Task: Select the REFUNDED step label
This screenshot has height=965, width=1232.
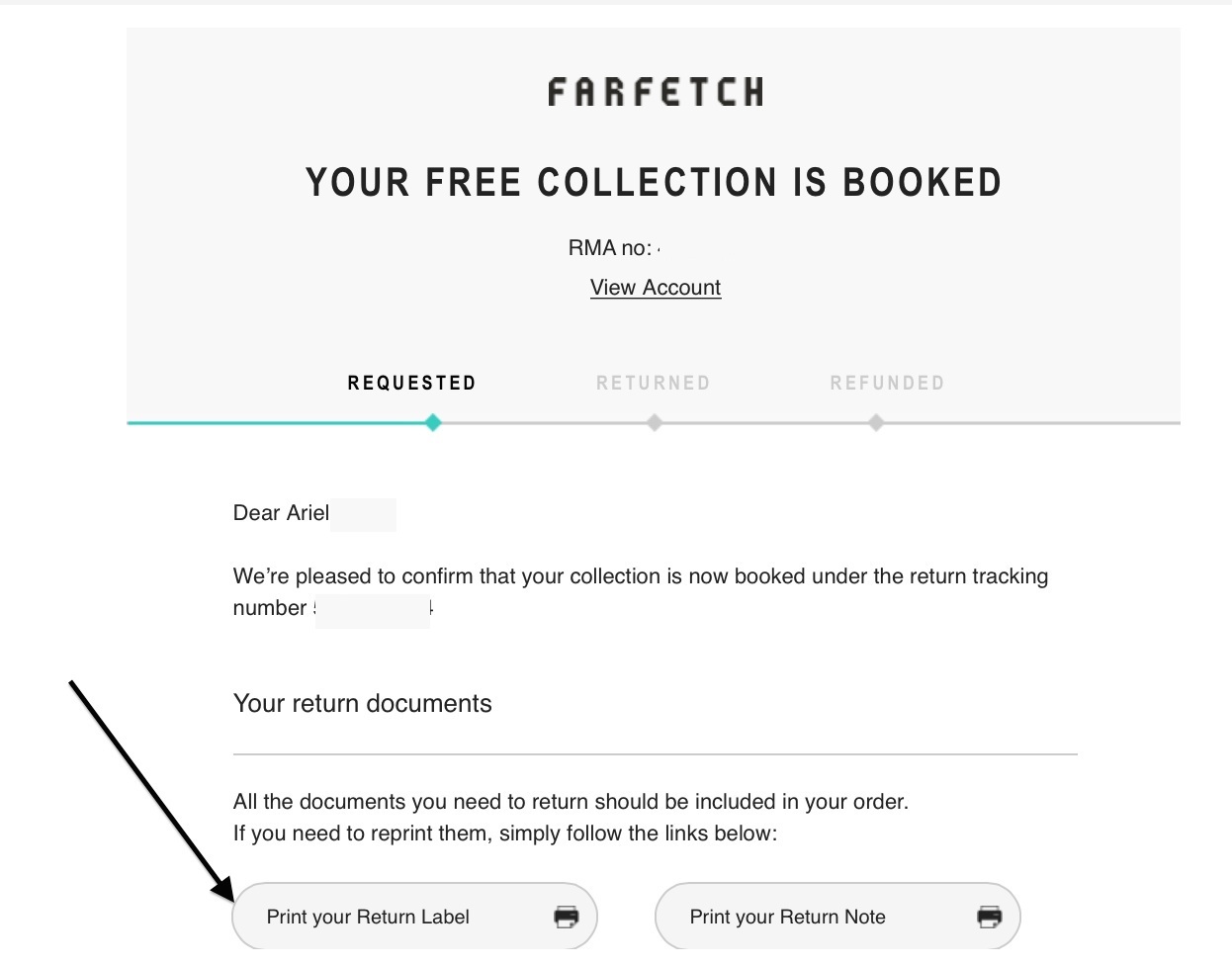Action: click(x=887, y=384)
